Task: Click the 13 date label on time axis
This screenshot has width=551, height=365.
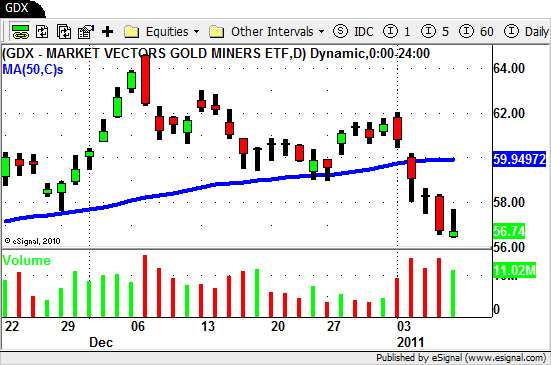Action: click(x=208, y=326)
